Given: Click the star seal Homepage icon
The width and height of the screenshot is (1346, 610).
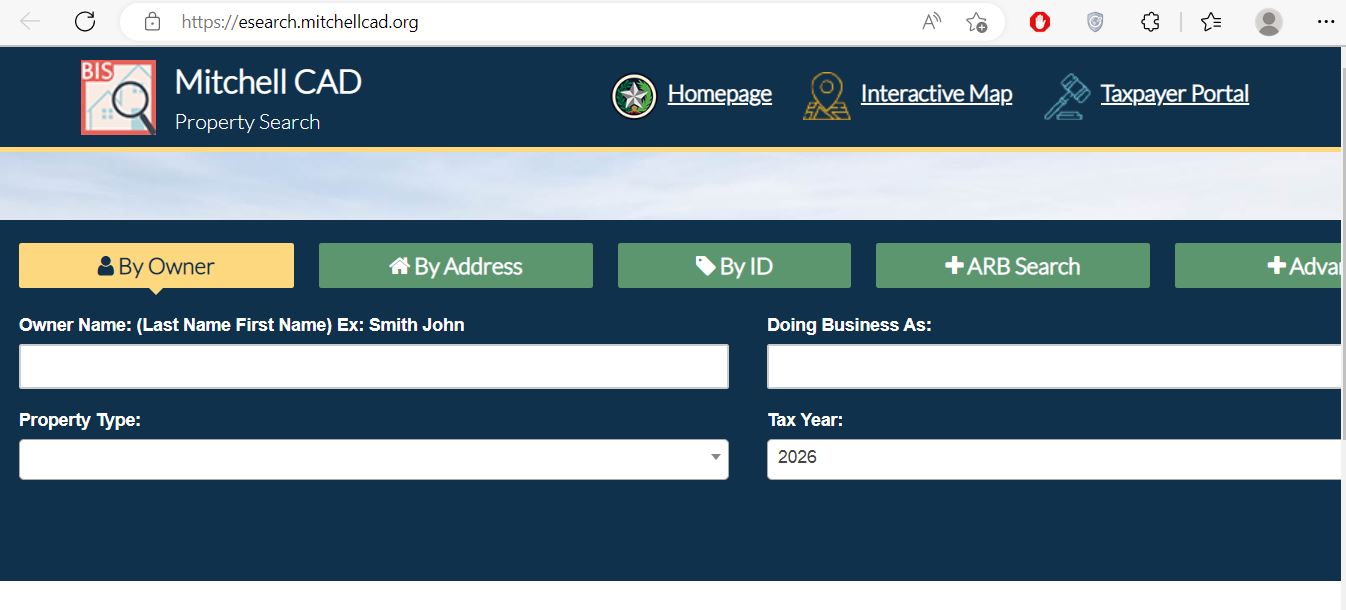Looking at the screenshot, I should pos(634,96).
